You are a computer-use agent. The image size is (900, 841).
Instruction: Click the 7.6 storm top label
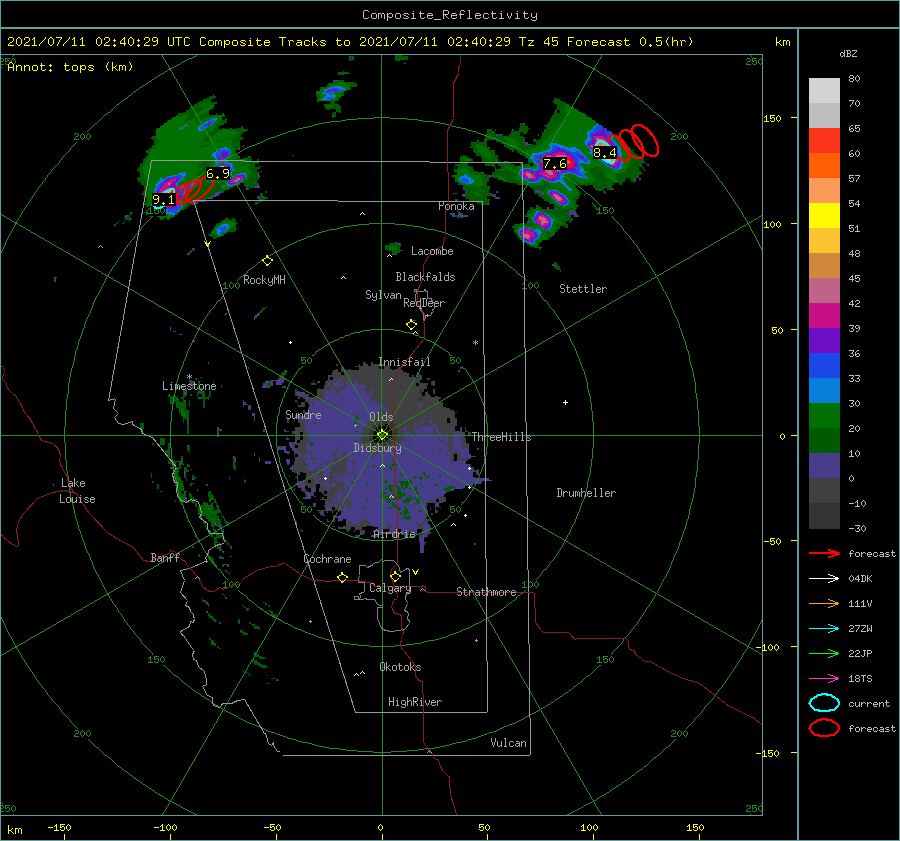[x=555, y=164]
